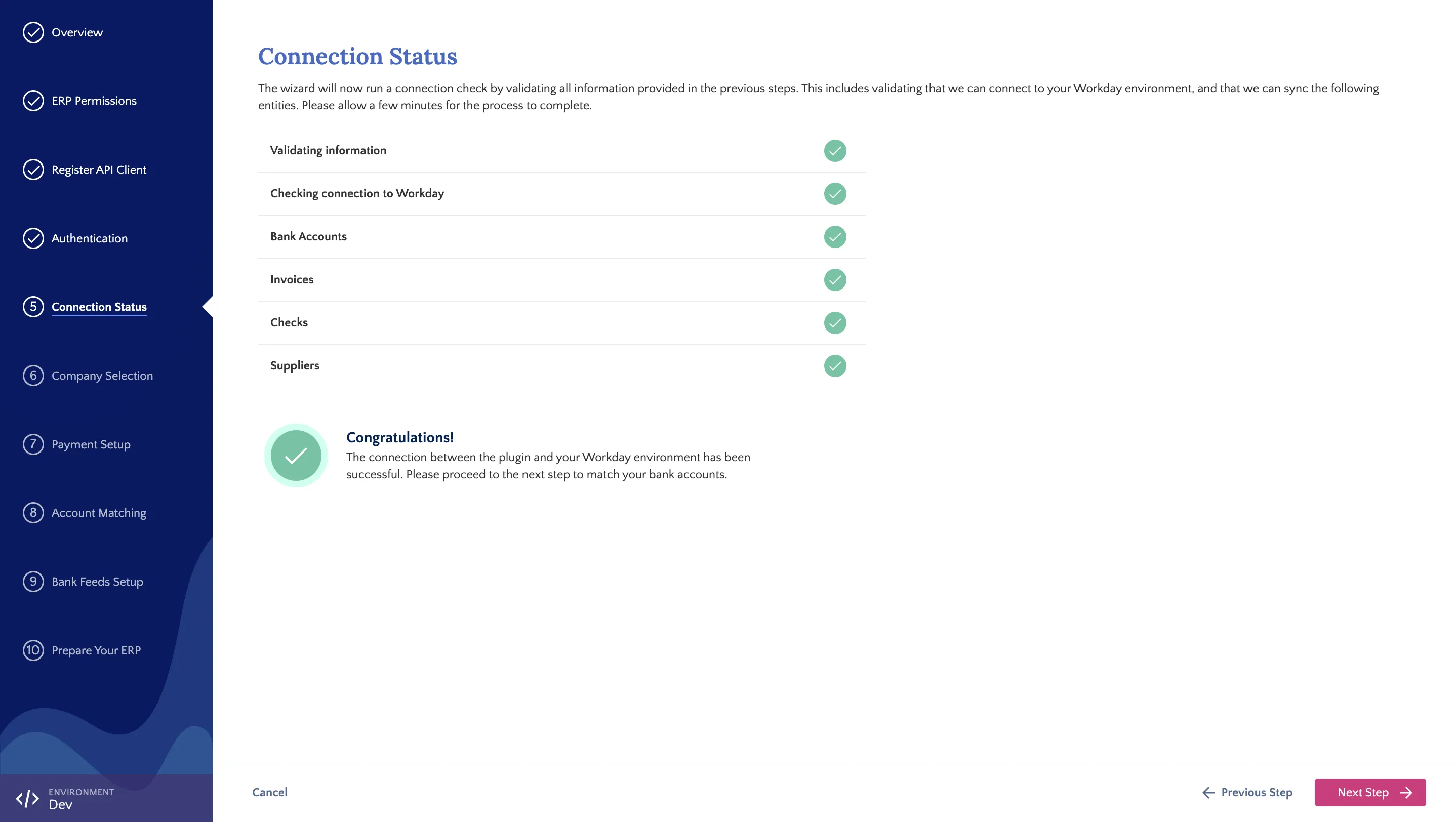Open Prepare Your ERP step

click(x=96, y=650)
